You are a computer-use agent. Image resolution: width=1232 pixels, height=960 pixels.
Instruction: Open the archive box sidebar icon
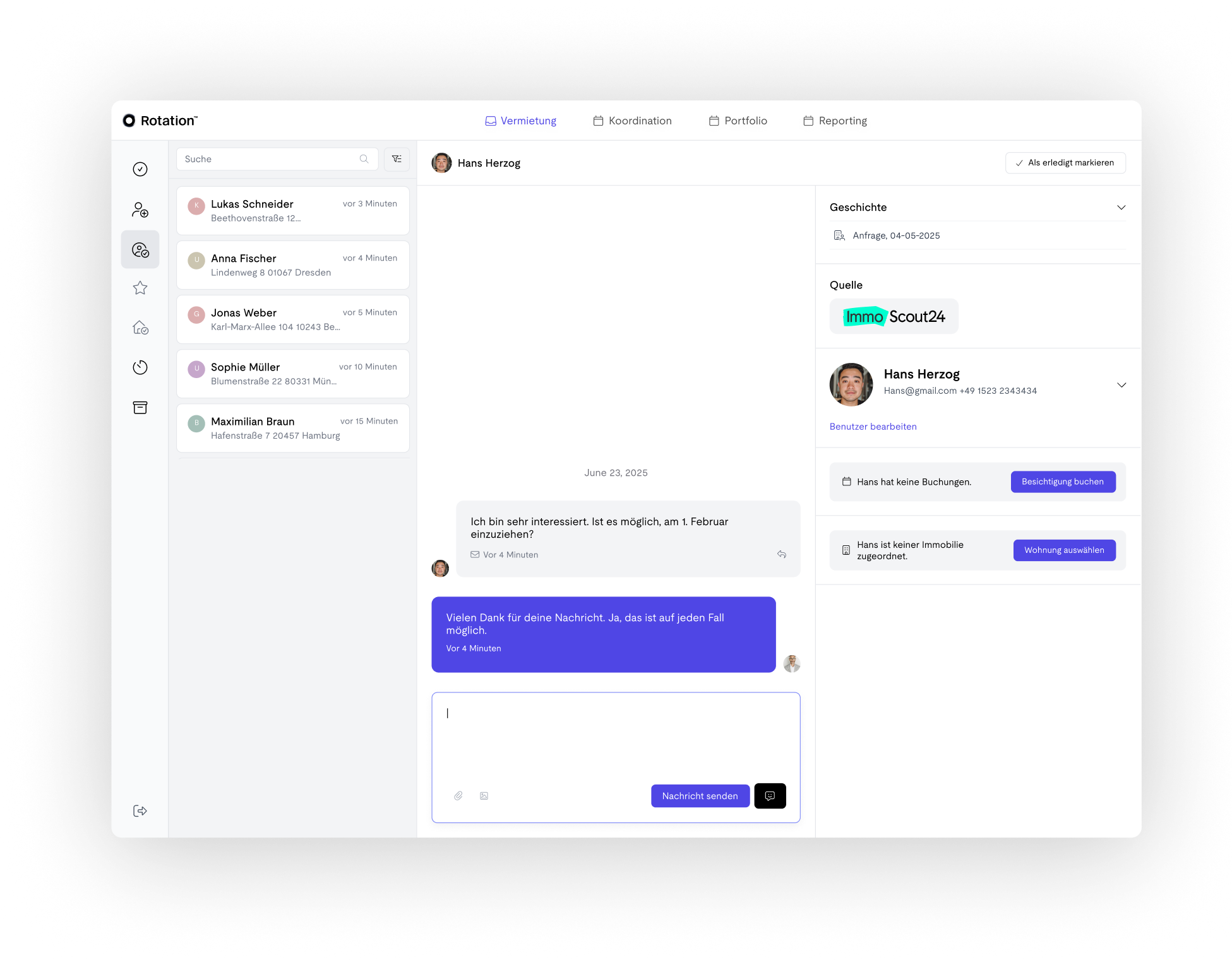coord(140,408)
